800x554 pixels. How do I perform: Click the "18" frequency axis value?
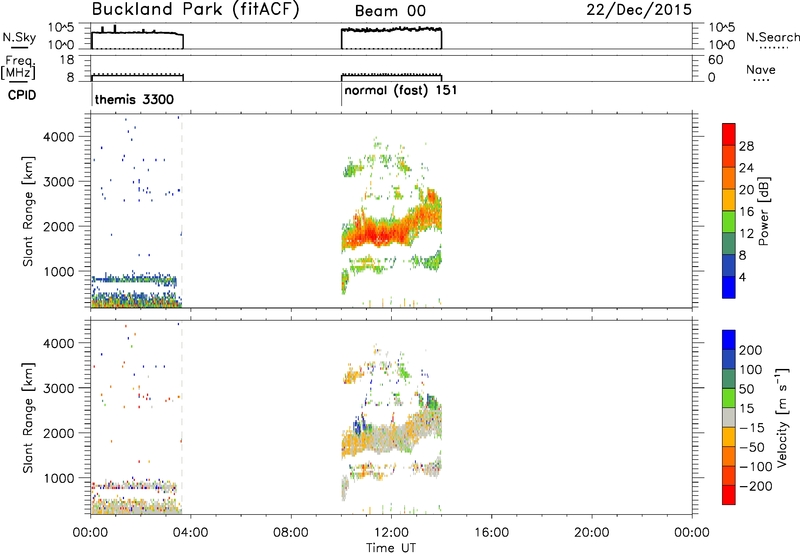pyautogui.click(x=67, y=60)
